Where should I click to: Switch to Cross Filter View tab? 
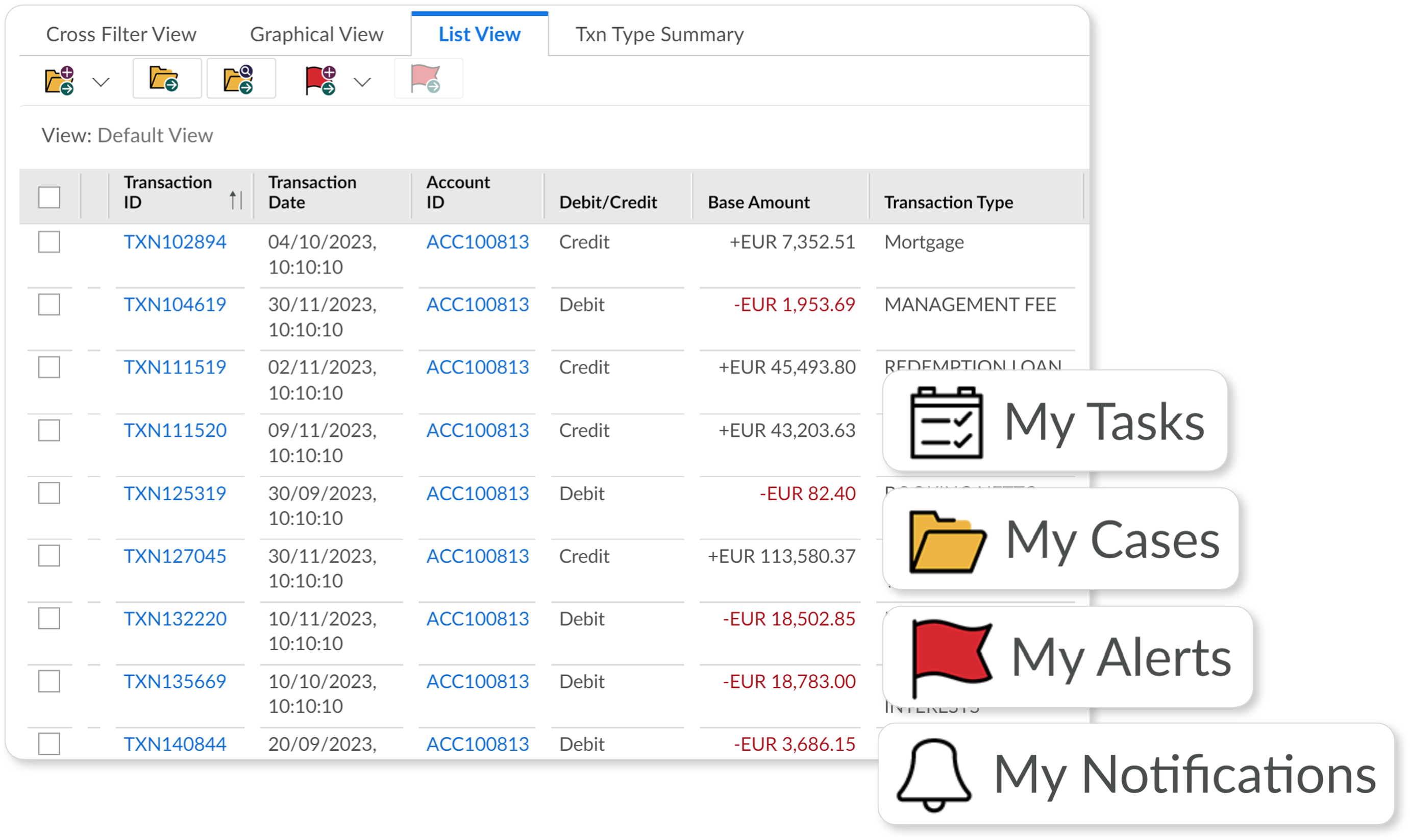[121, 33]
